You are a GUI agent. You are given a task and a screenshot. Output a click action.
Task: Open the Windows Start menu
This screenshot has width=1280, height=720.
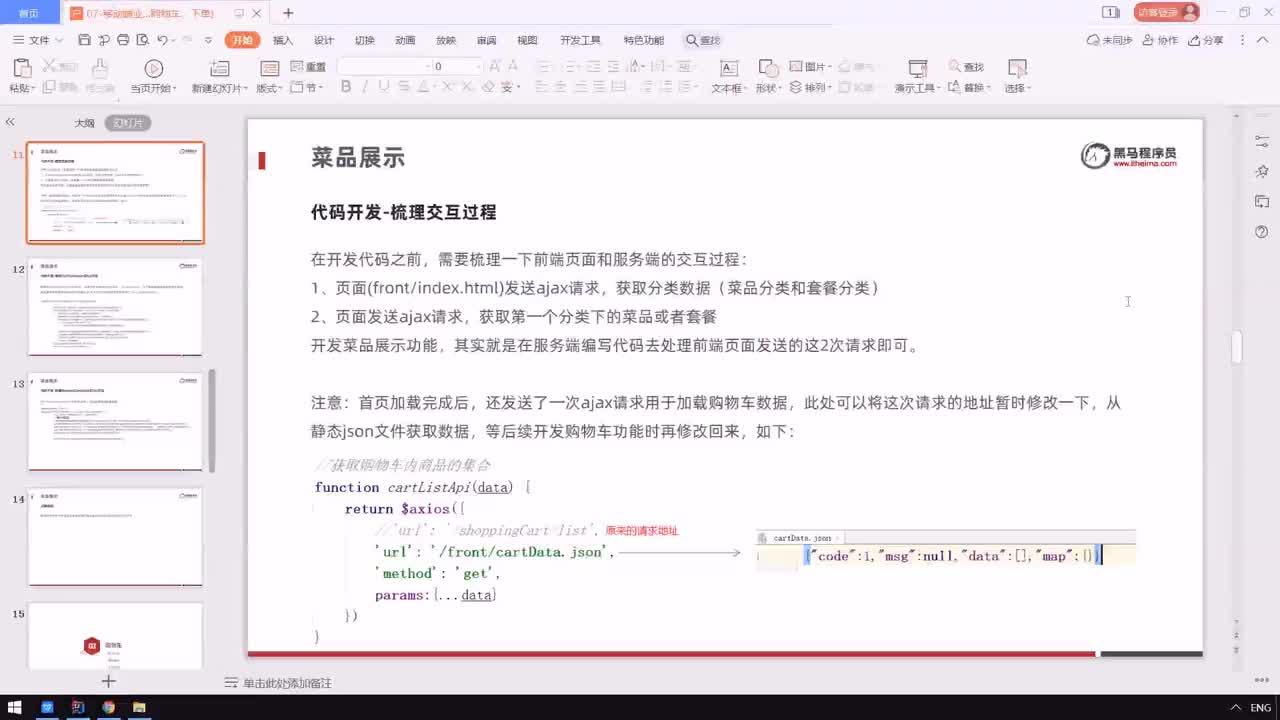coord(15,707)
